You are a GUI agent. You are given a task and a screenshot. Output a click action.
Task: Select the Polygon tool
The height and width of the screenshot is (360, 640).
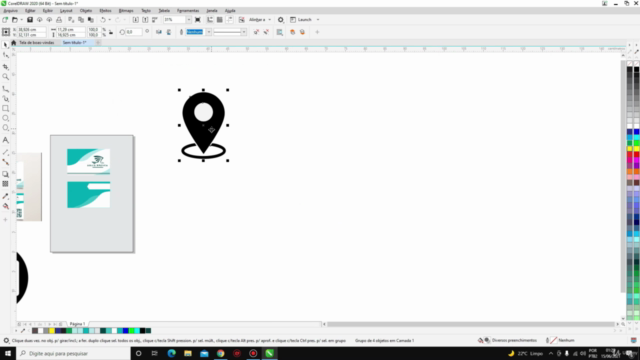[5, 128]
